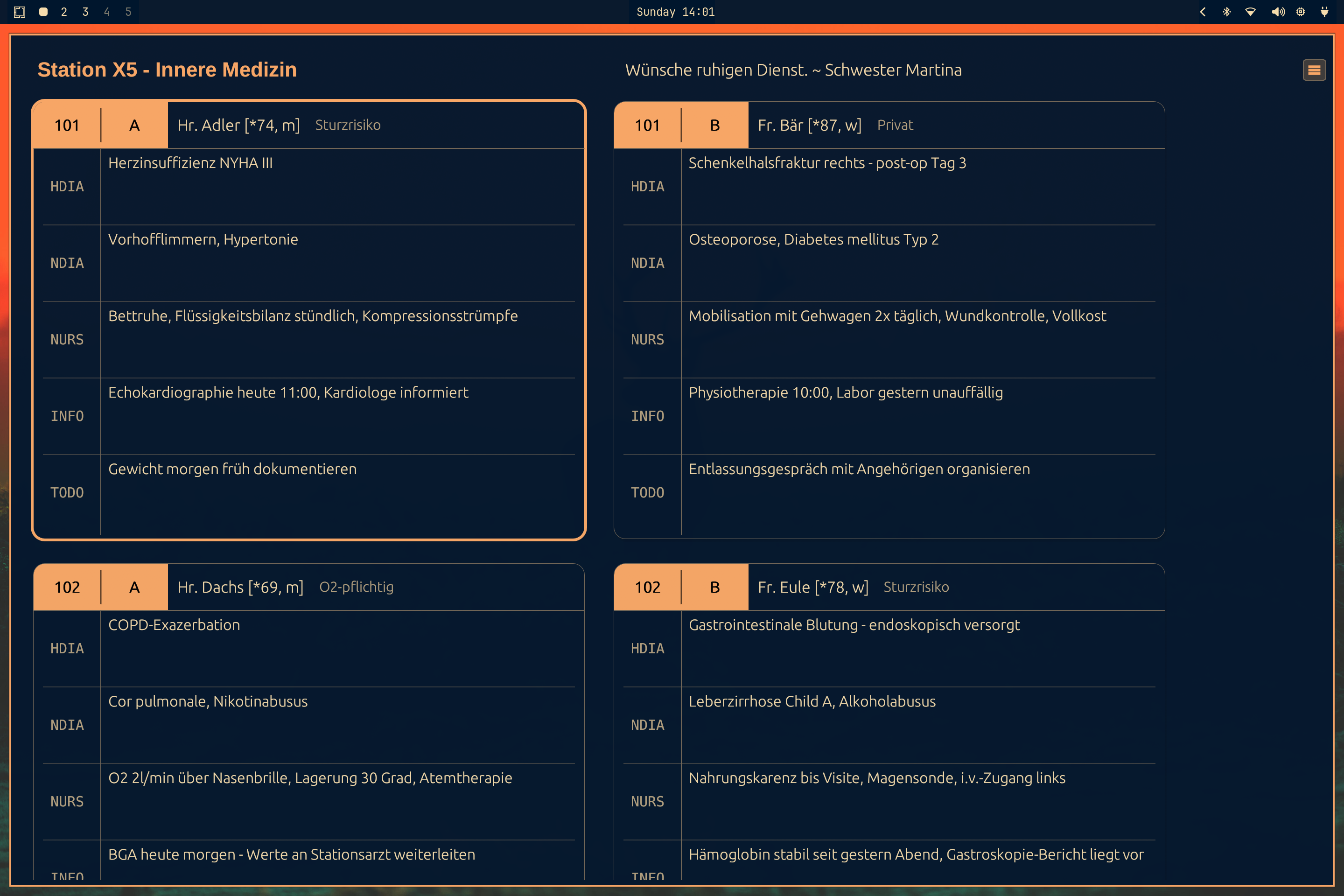Click patient name Hr. Dachs [*69, m]
The width and height of the screenshot is (1344, 896).
[x=240, y=588]
